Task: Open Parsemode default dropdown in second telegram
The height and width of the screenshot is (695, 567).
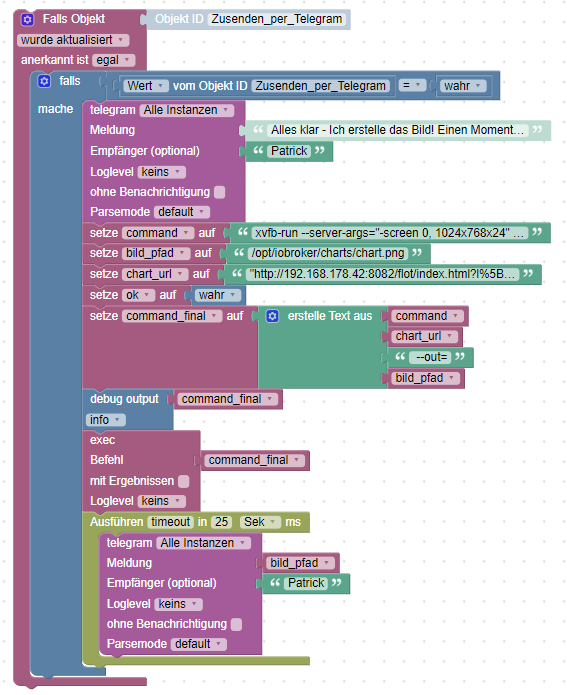Action: pos(199,644)
